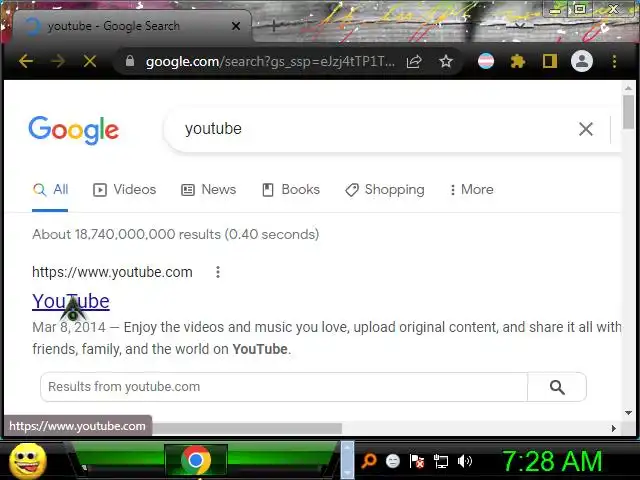The image size is (640, 480).
Task: Open result options next to youtube.com URL
Action: [218, 272]
